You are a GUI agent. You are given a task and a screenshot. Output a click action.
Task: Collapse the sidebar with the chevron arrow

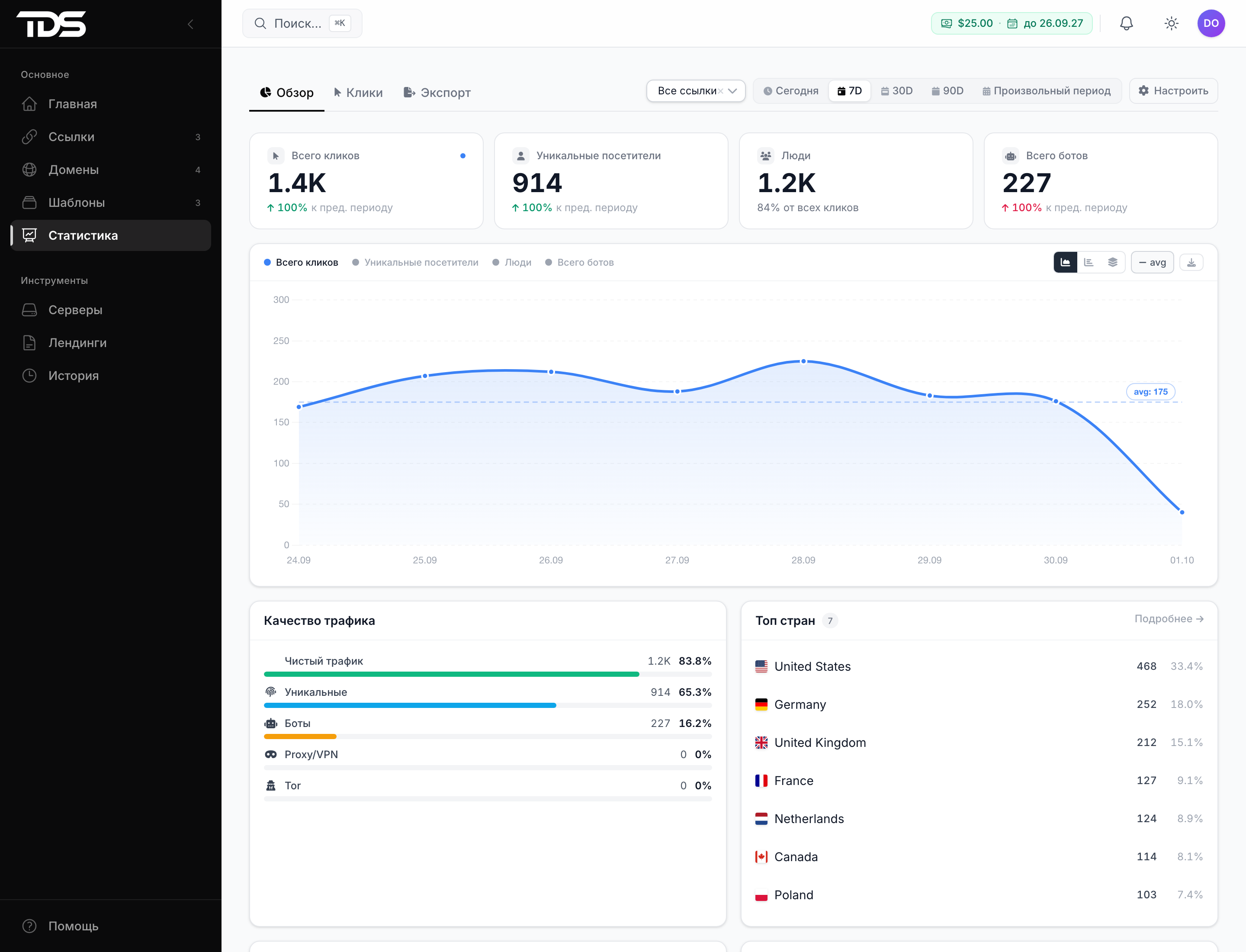tap(190, 24)
